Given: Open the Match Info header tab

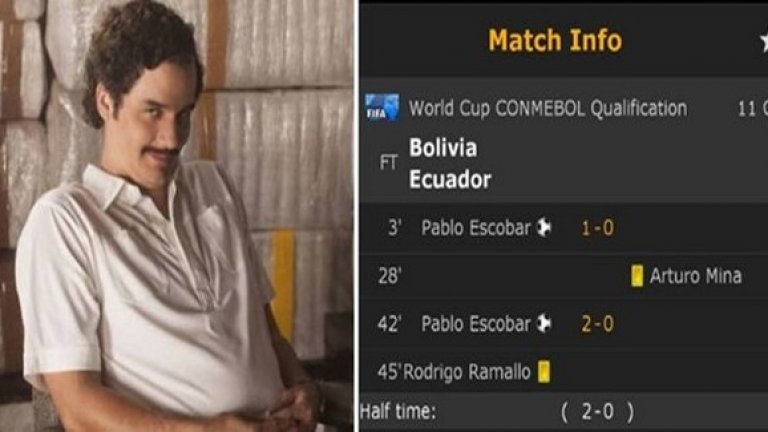Looking at the screenshot, I should pos(555,40).
